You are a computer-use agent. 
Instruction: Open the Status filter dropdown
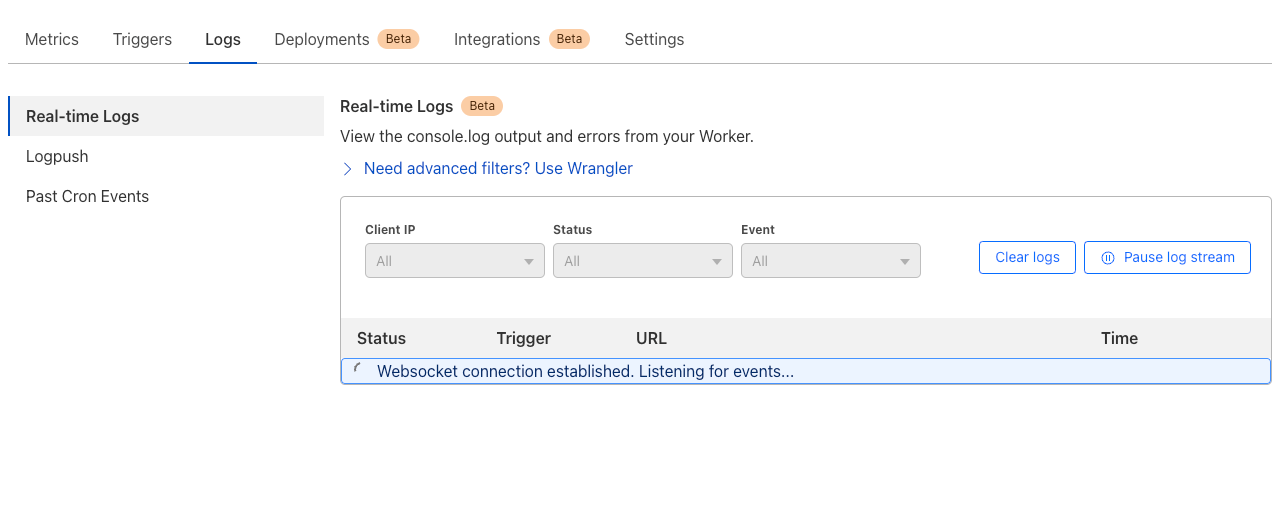pos(642,261)
